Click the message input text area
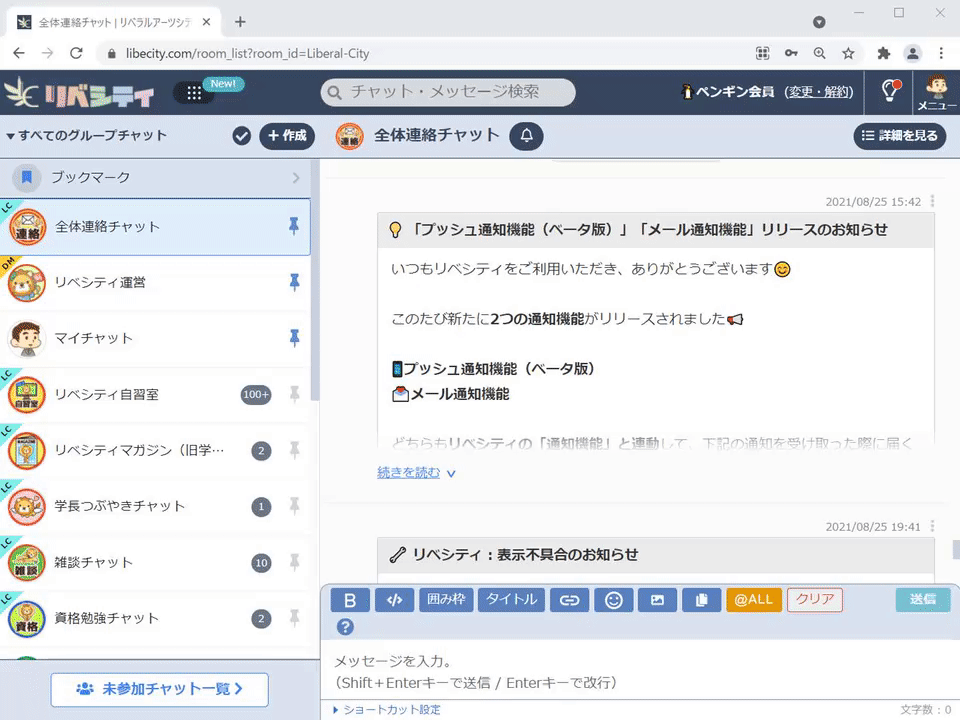This screenshot has height=720, width=960. (640, 672)
